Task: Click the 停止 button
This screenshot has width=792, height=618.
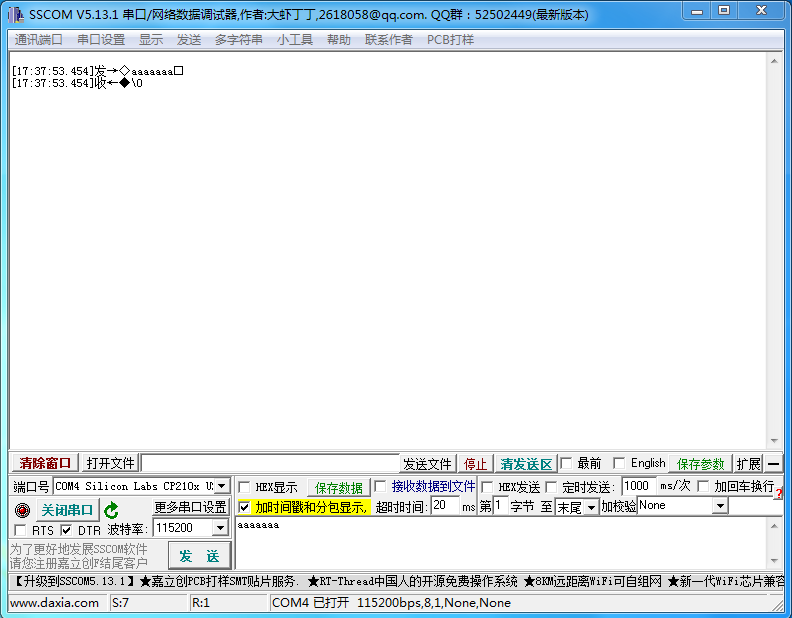Action: coord(475,464)
